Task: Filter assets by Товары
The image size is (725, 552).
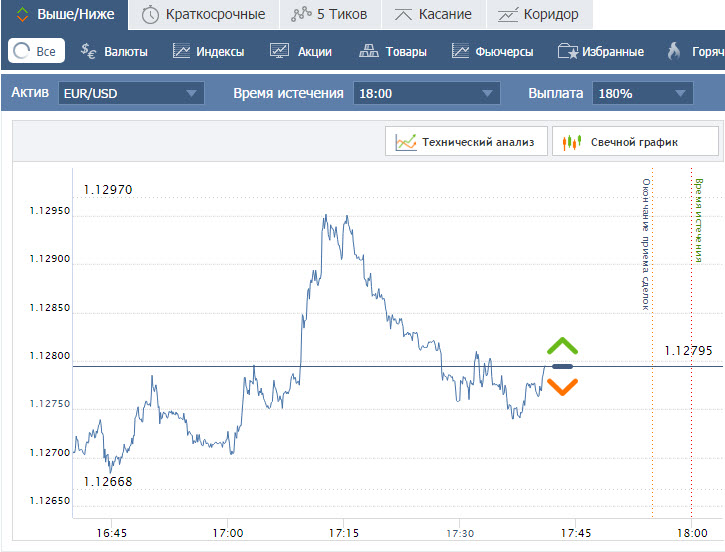Action: (x=393, y=51)
